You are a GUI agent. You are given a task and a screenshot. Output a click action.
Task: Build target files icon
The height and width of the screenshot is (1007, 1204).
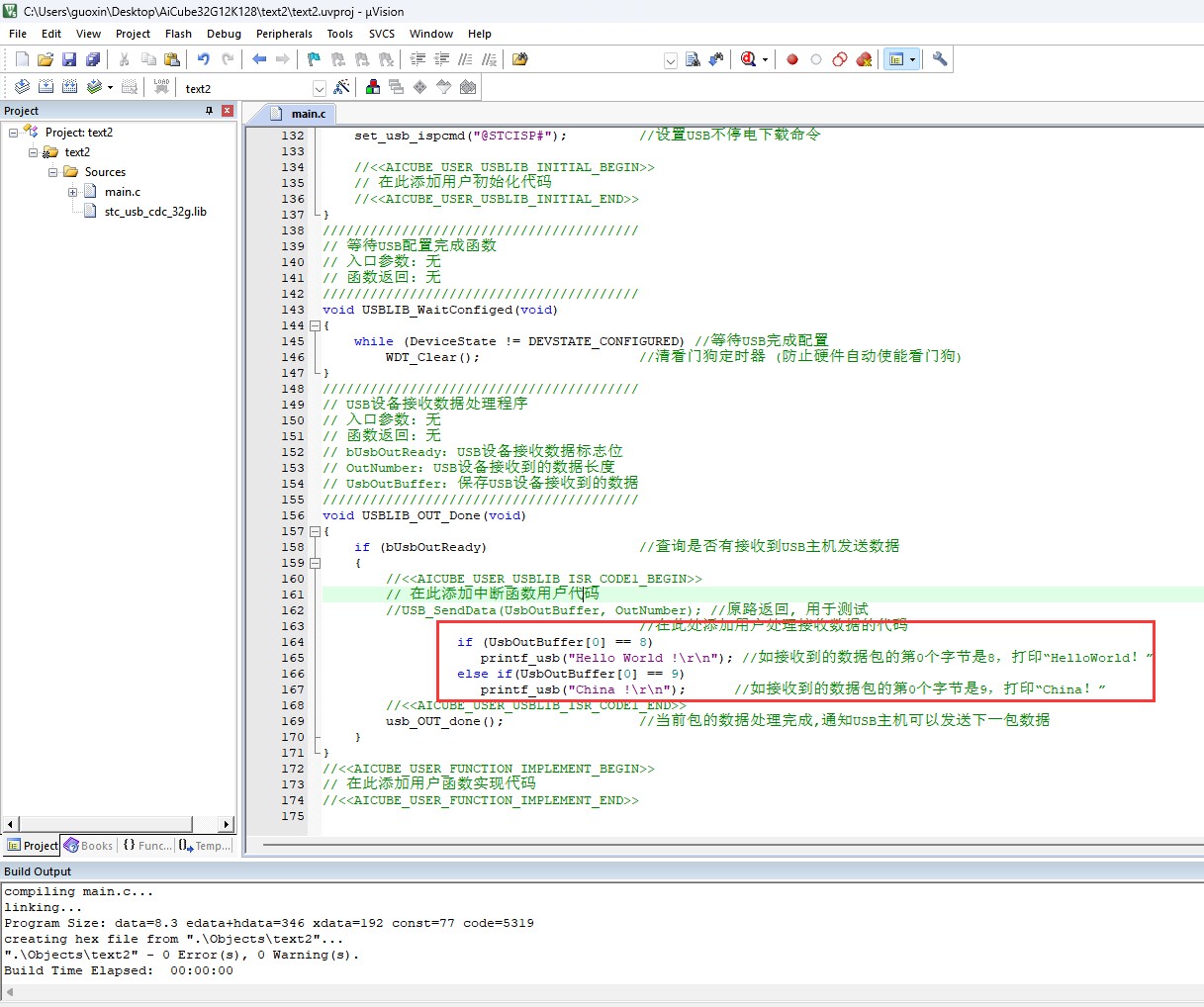[46, 87]
